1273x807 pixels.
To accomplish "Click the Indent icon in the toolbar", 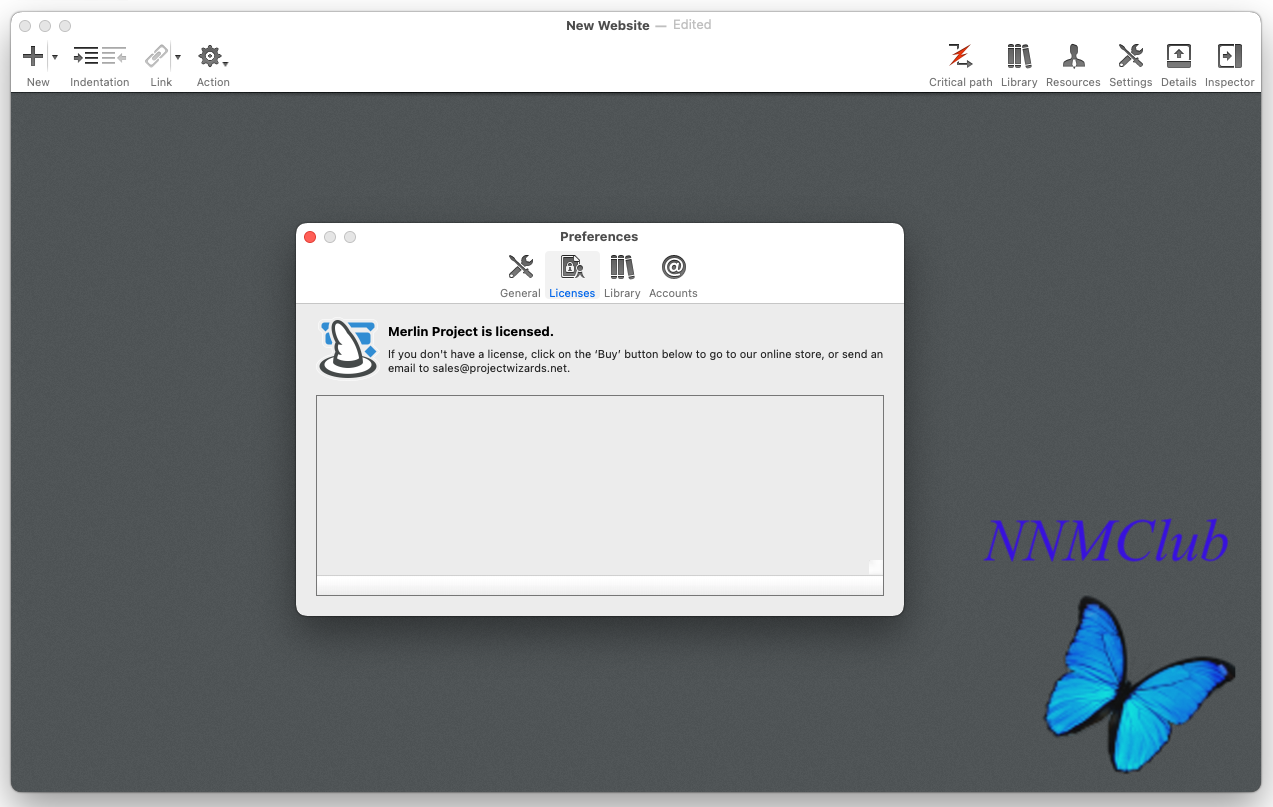I will click(x=86, y=56).
